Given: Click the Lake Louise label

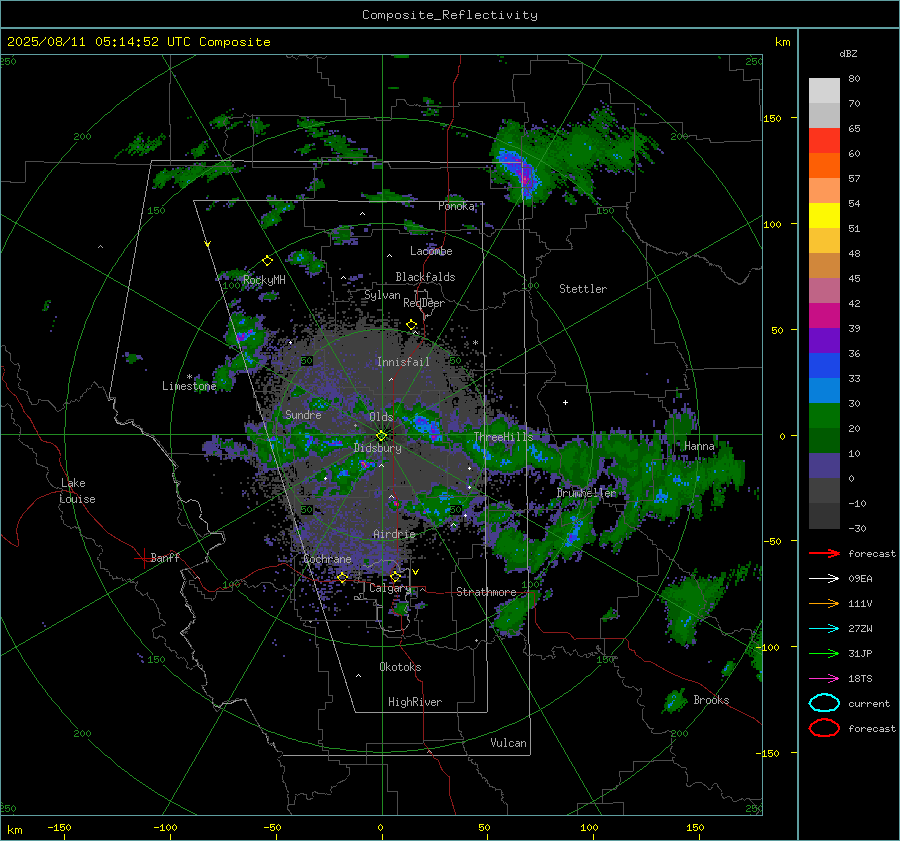Looking at the screenshot, I should coord(77,491).
